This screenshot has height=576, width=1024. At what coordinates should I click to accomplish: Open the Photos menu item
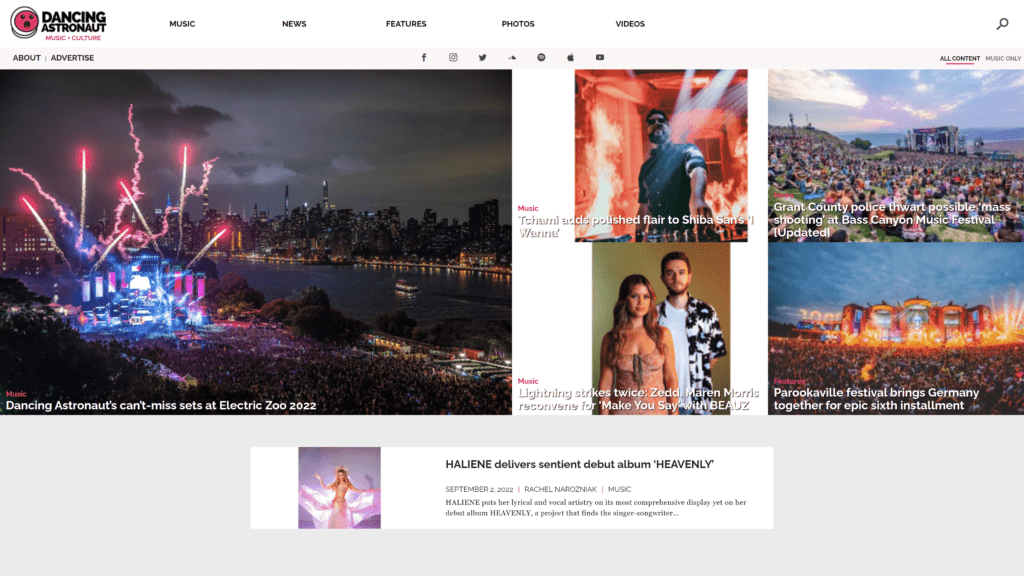coord(518,24)
